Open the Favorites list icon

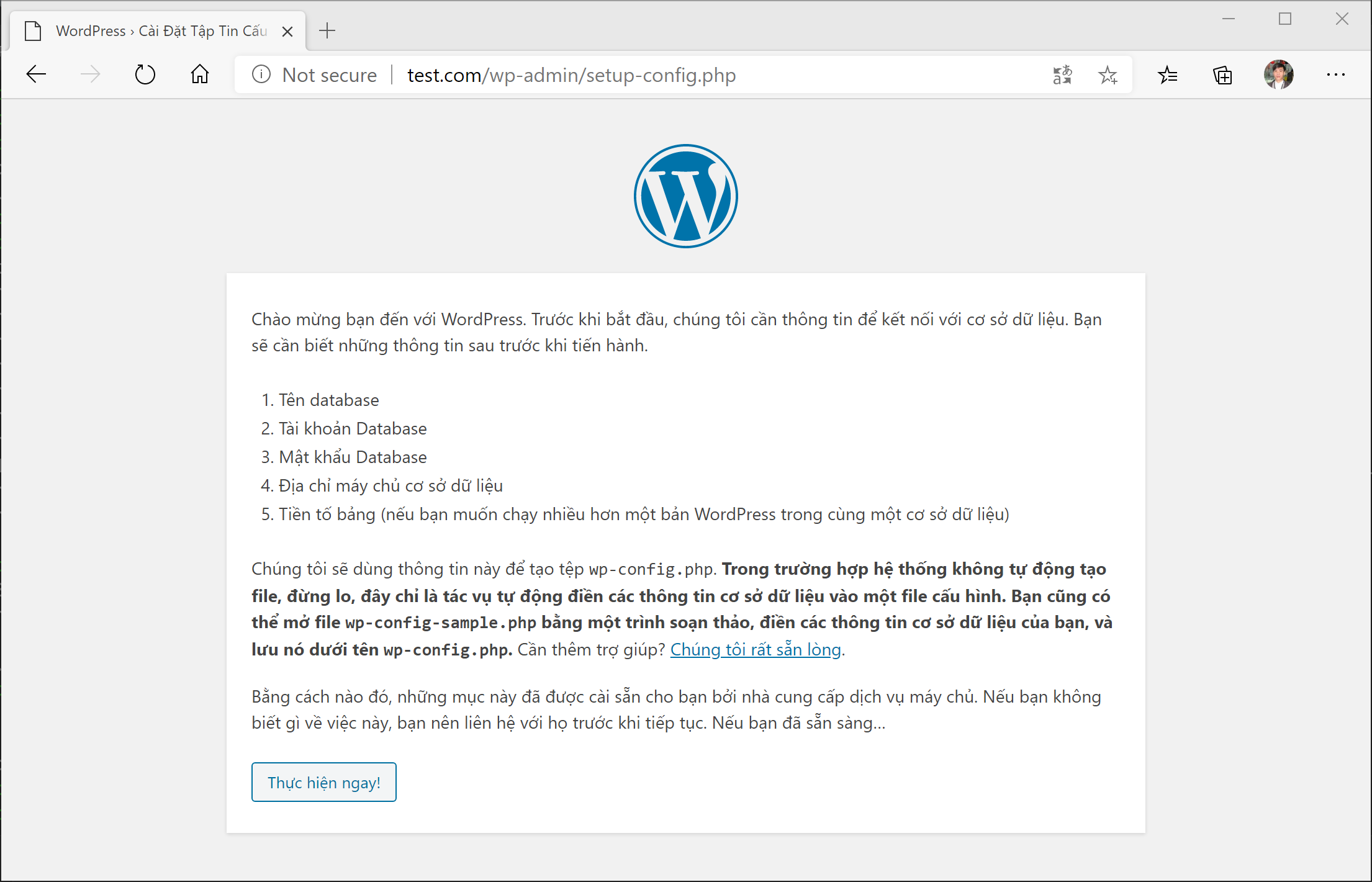click(1167, 75)
